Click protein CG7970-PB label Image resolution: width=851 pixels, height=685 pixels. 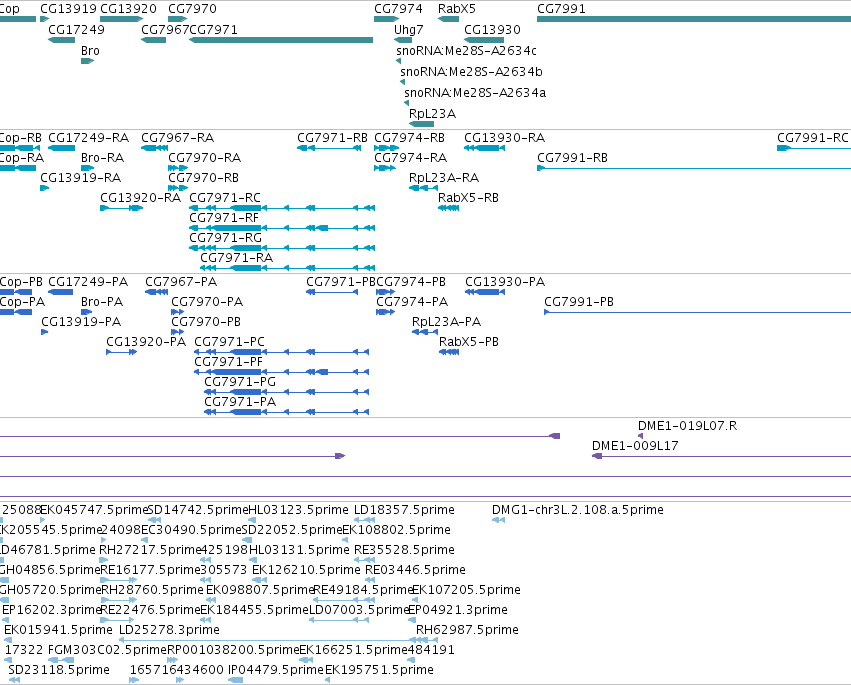[x=206, y=321]
